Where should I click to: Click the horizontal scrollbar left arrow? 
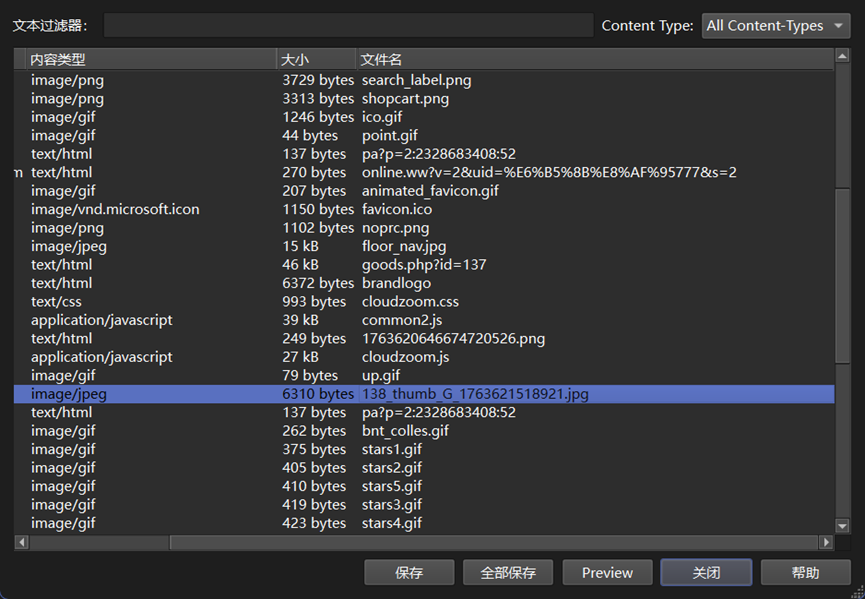[x=20, y=541]
